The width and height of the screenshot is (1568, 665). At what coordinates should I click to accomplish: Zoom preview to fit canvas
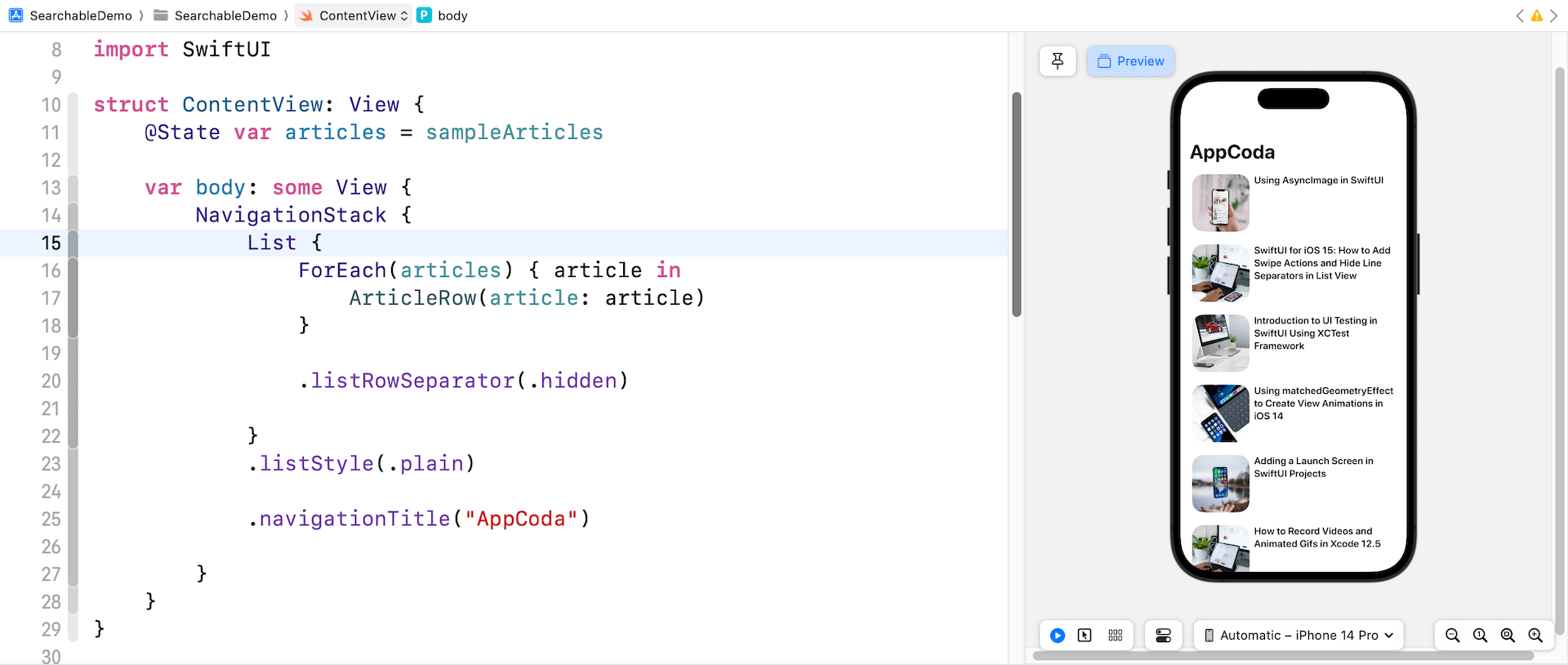tap(1508, 636)
